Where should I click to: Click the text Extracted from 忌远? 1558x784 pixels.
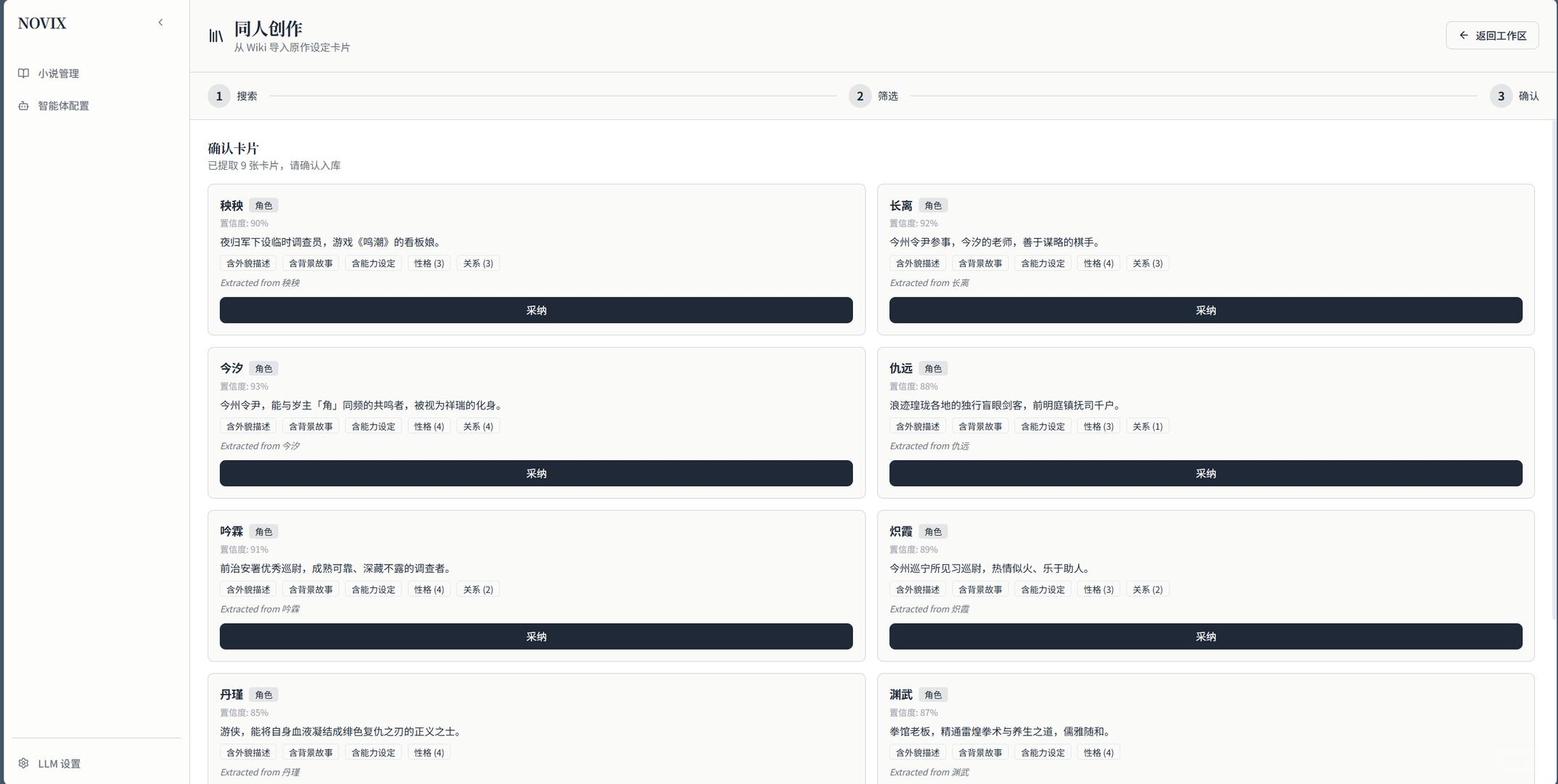[929, 446]
